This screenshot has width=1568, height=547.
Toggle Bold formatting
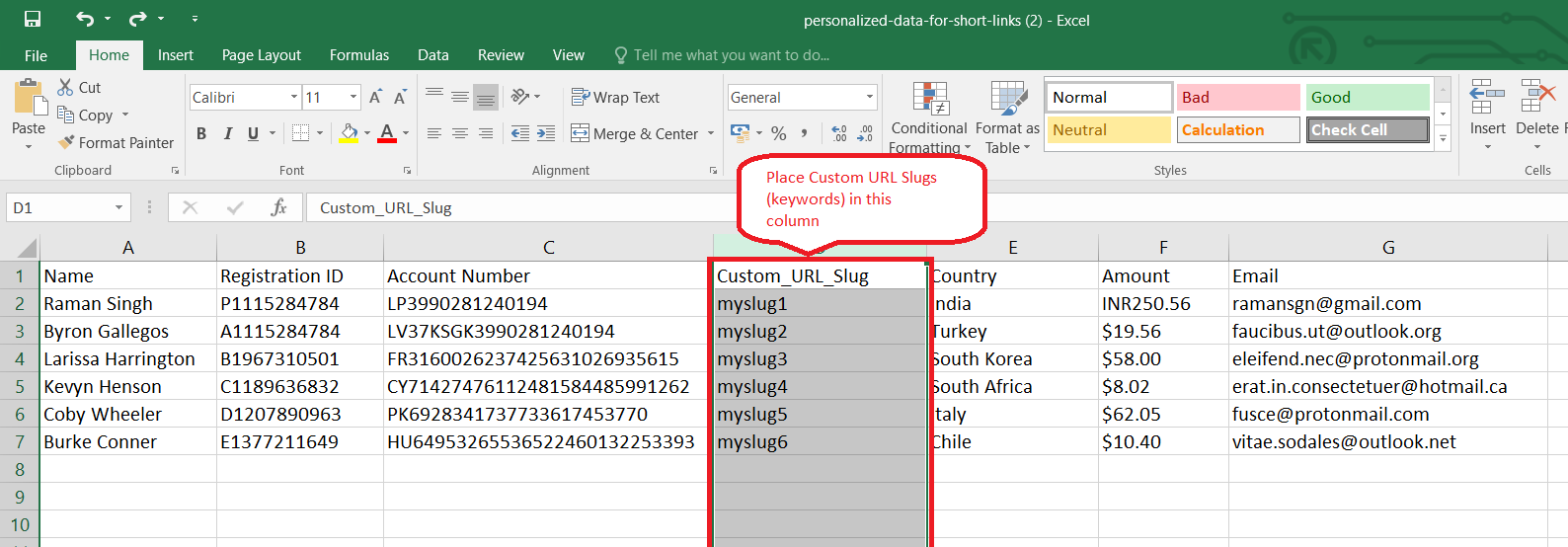(x=201, y=133)
